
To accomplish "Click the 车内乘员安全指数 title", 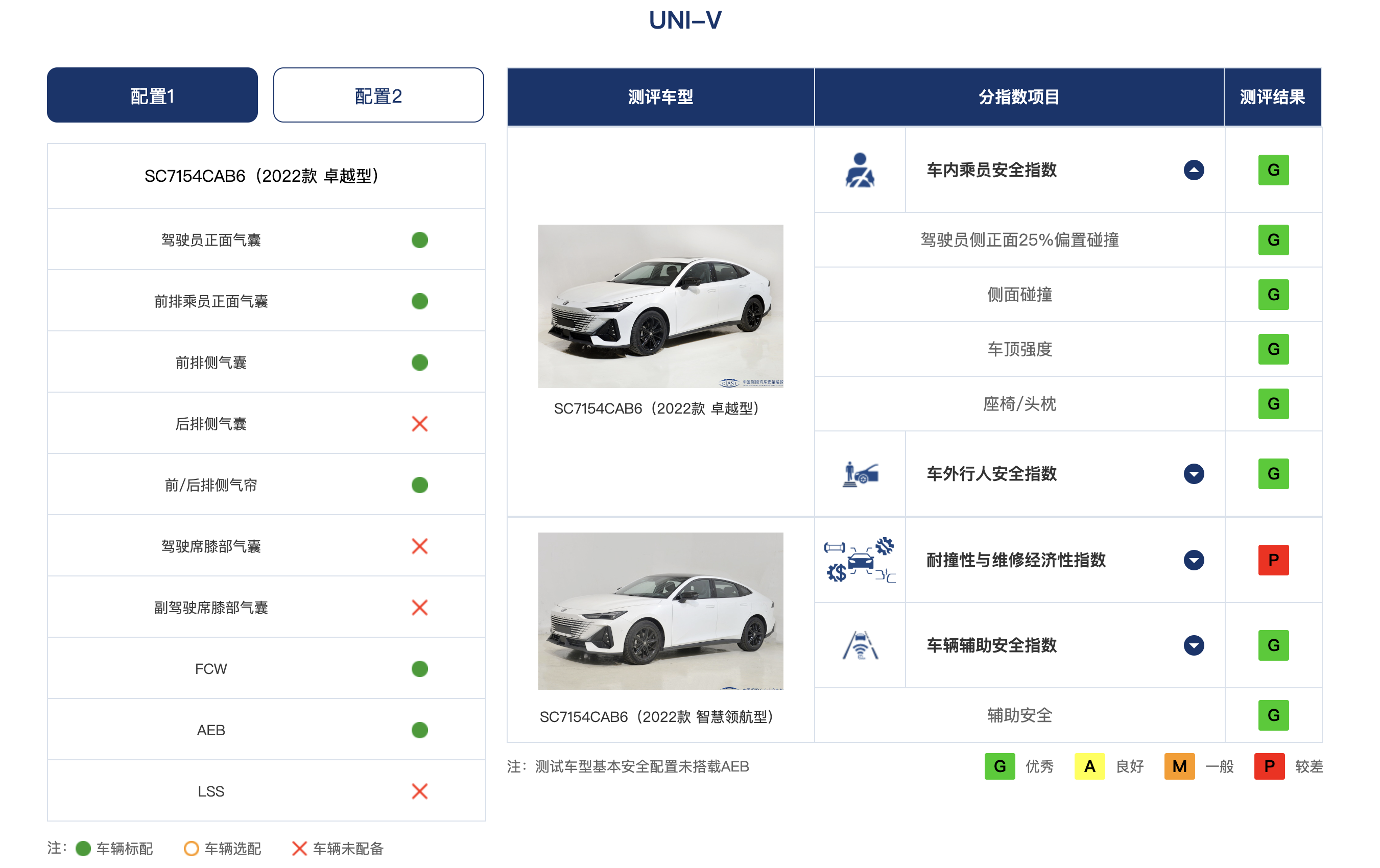I will coord(991,170).
